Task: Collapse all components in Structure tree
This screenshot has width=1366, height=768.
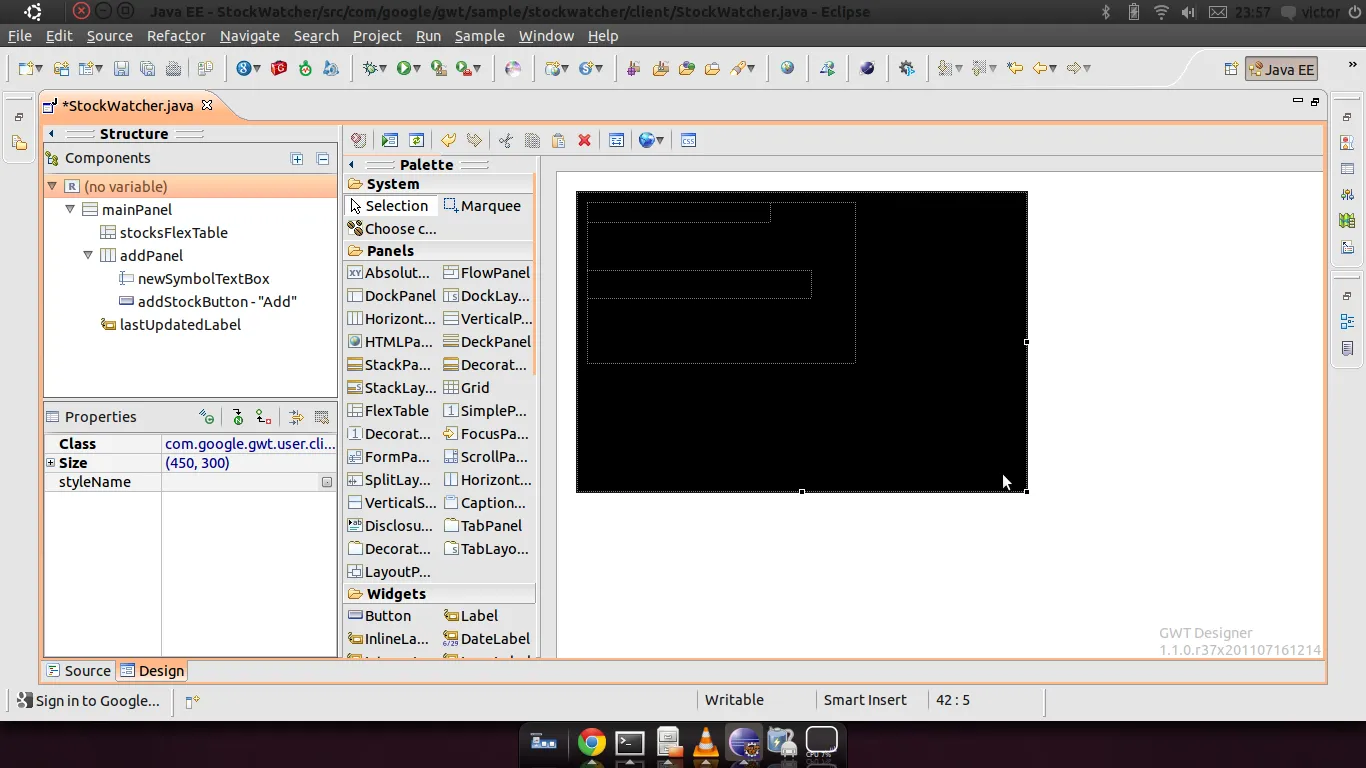Action: [x=322, y=159]
